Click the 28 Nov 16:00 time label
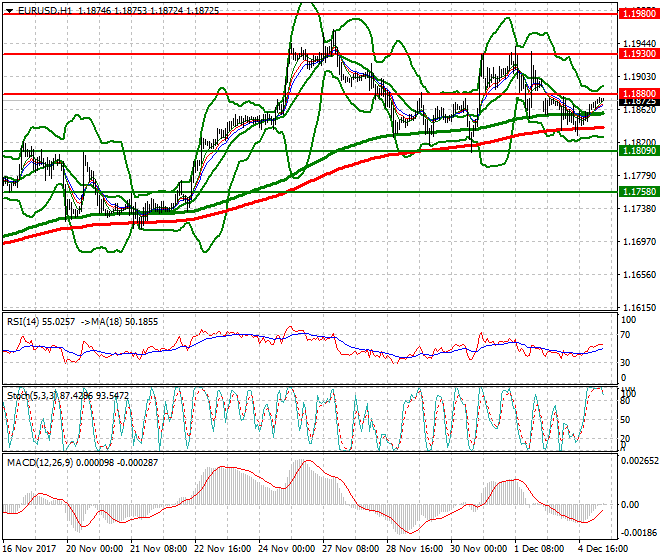660x560 pixels. tap(415, 549)
